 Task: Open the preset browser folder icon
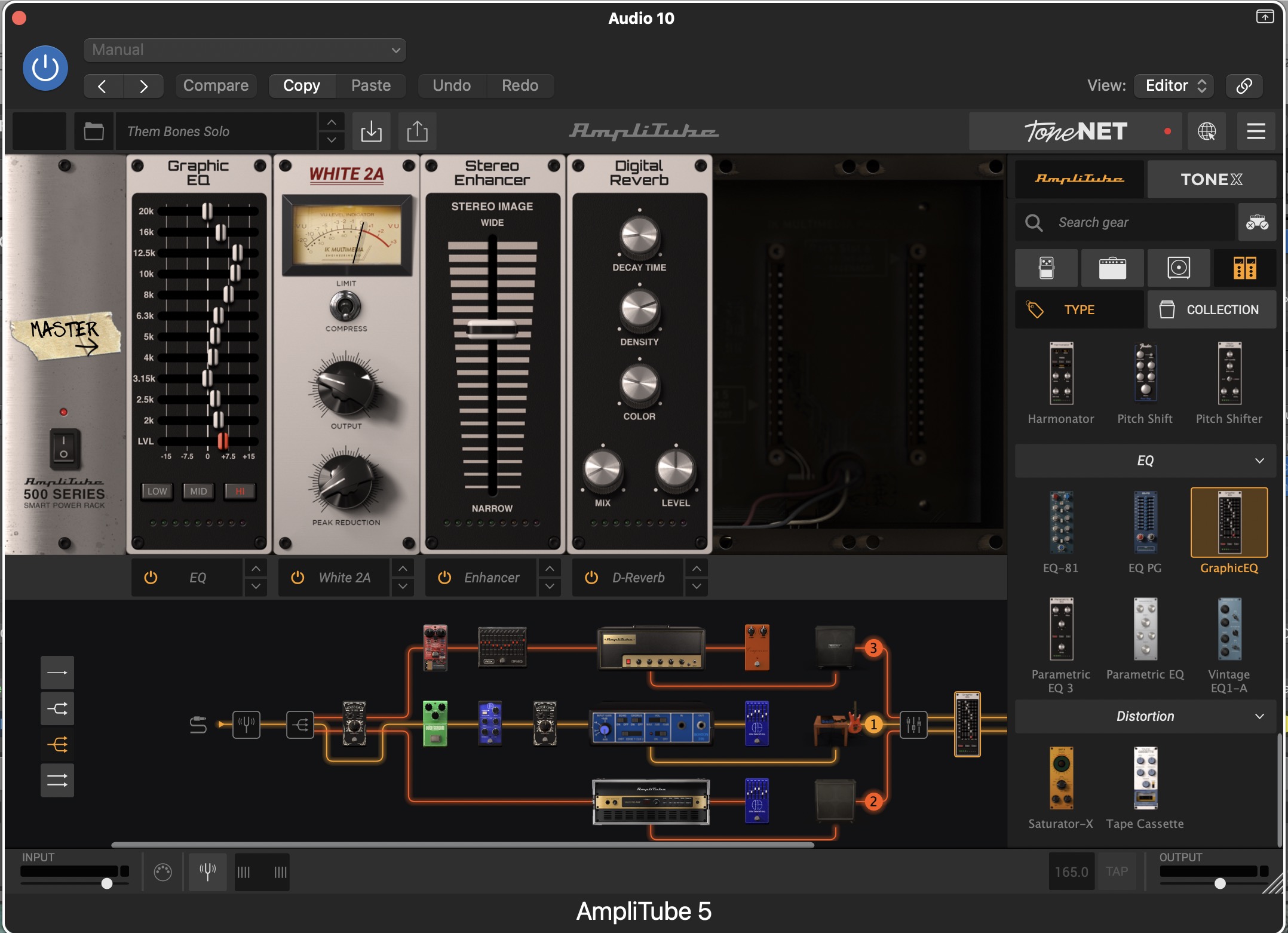[94, 131]
